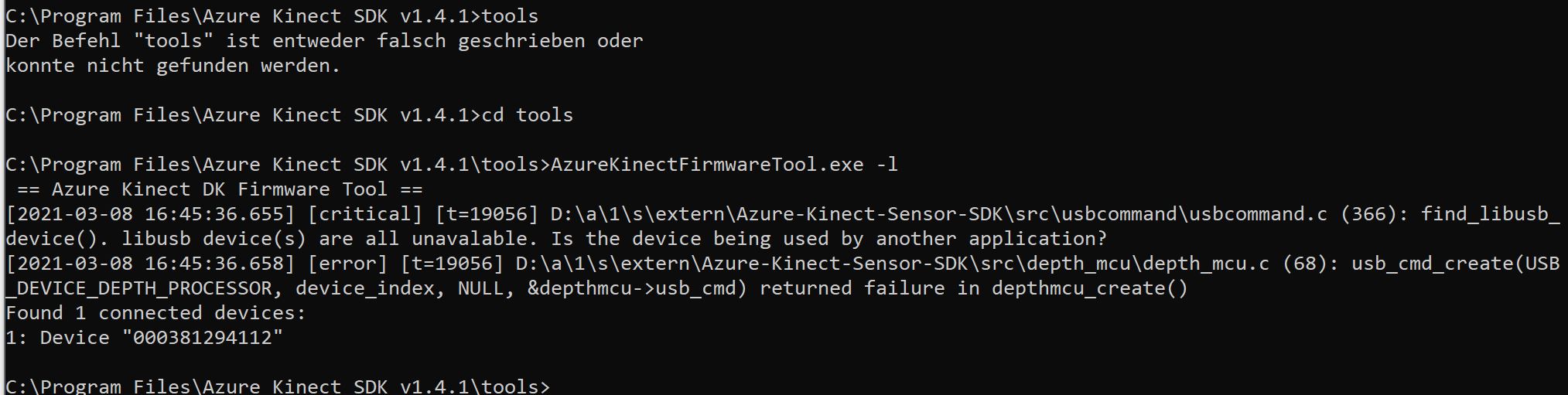The image size is (1568, 395).
Task: Click the [error] log level tag
Action: click(347, 264)
